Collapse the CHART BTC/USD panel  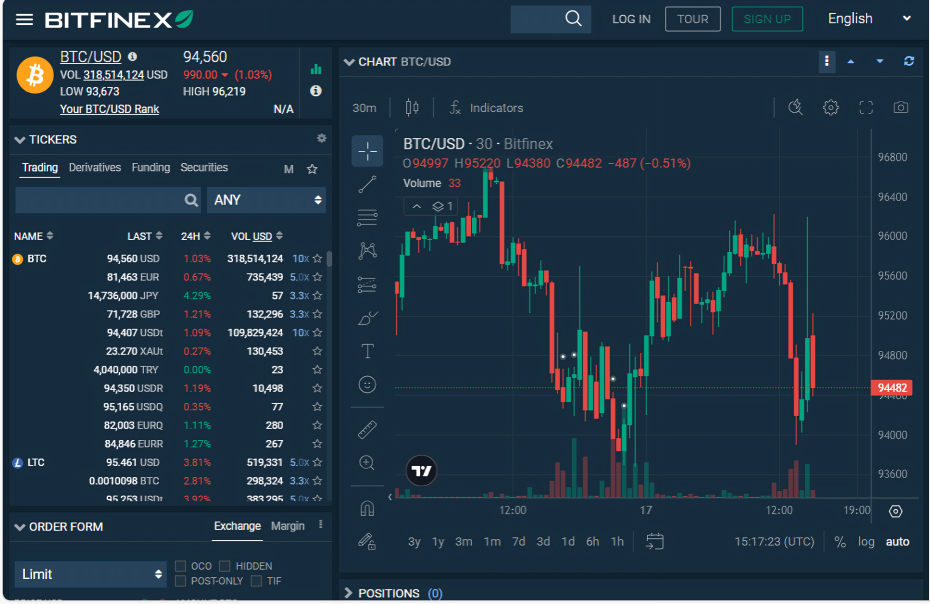349,62
